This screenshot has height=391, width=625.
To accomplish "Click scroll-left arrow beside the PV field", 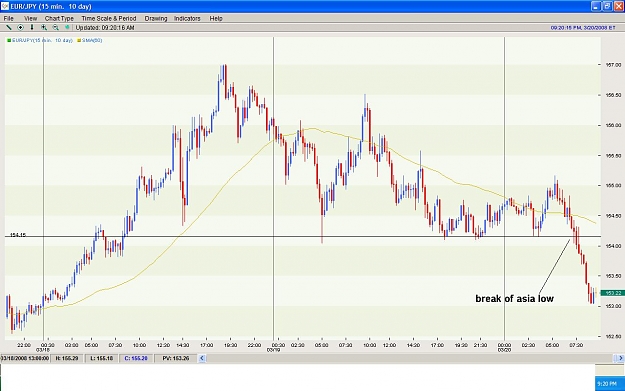I will (x=202, y=358).
